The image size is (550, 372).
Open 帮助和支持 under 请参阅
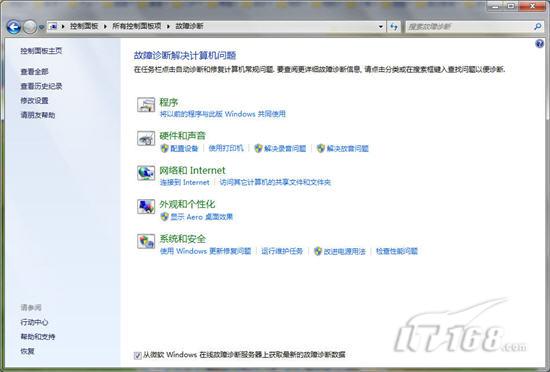38,337
